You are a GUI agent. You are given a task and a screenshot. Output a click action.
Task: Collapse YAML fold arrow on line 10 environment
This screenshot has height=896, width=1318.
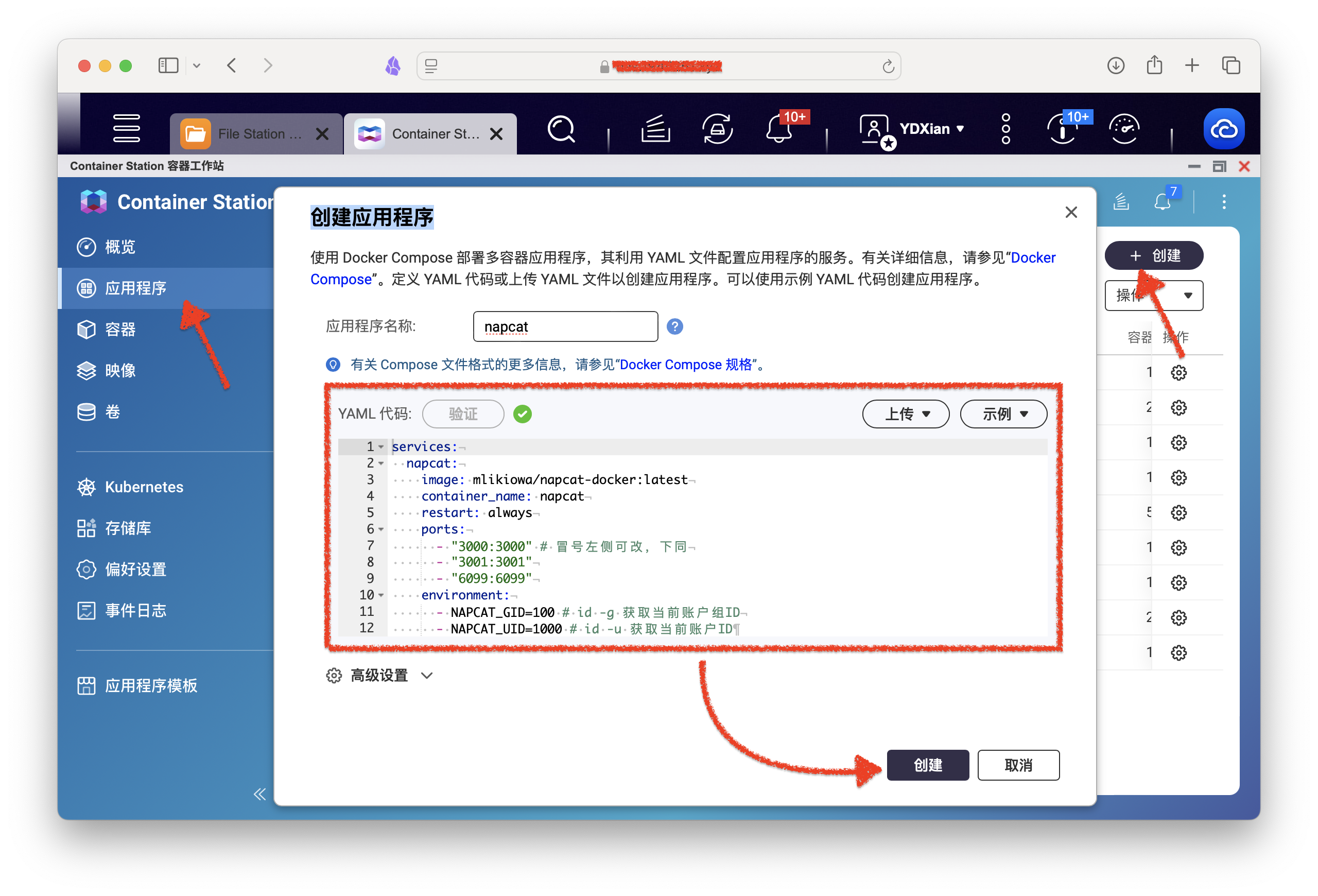(x=381, y=595)
